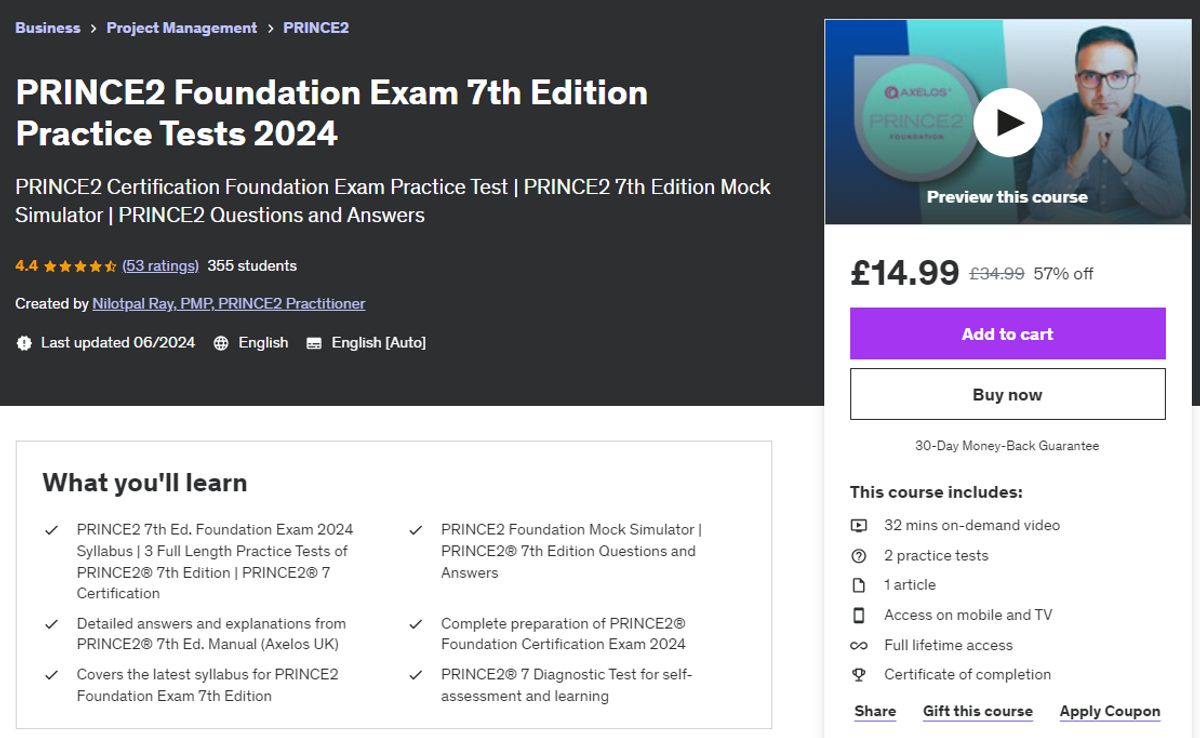Viewport: 1200px width, 738px height.
Task: Click the closed captions icon before English [Auto]
Action: 316,342
